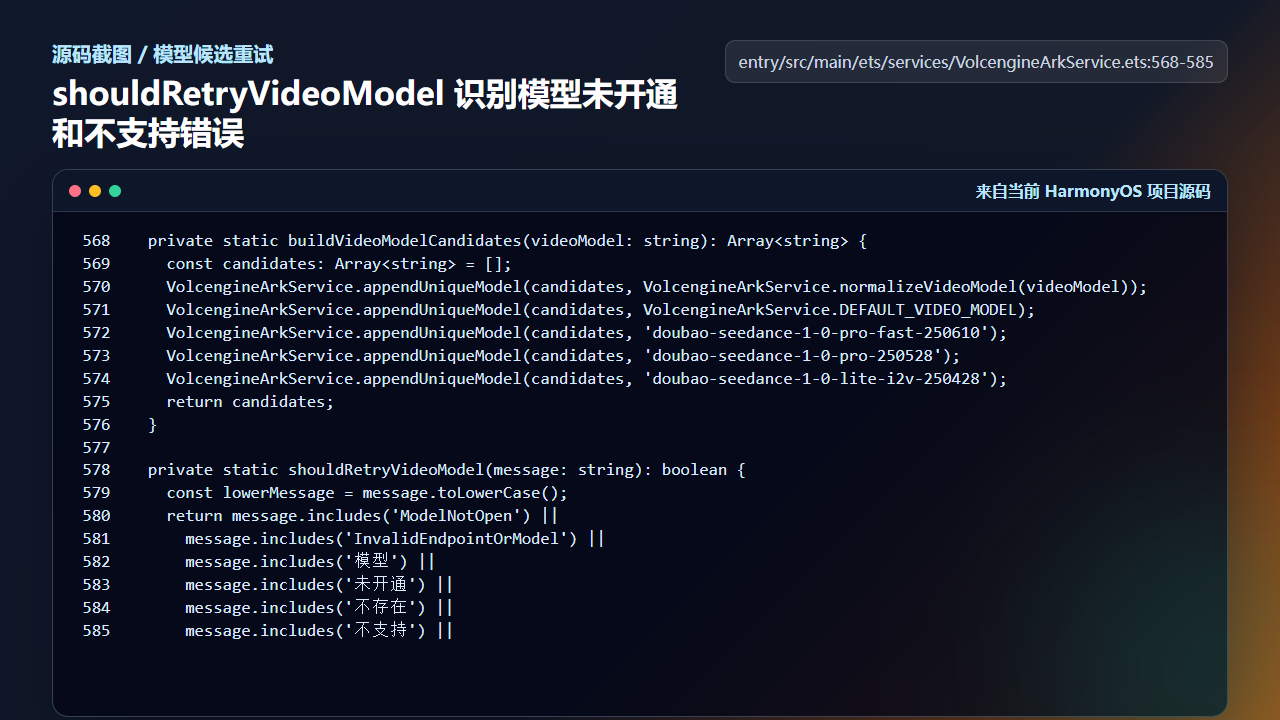Click 'return candidates;' statement

[250, 402]
